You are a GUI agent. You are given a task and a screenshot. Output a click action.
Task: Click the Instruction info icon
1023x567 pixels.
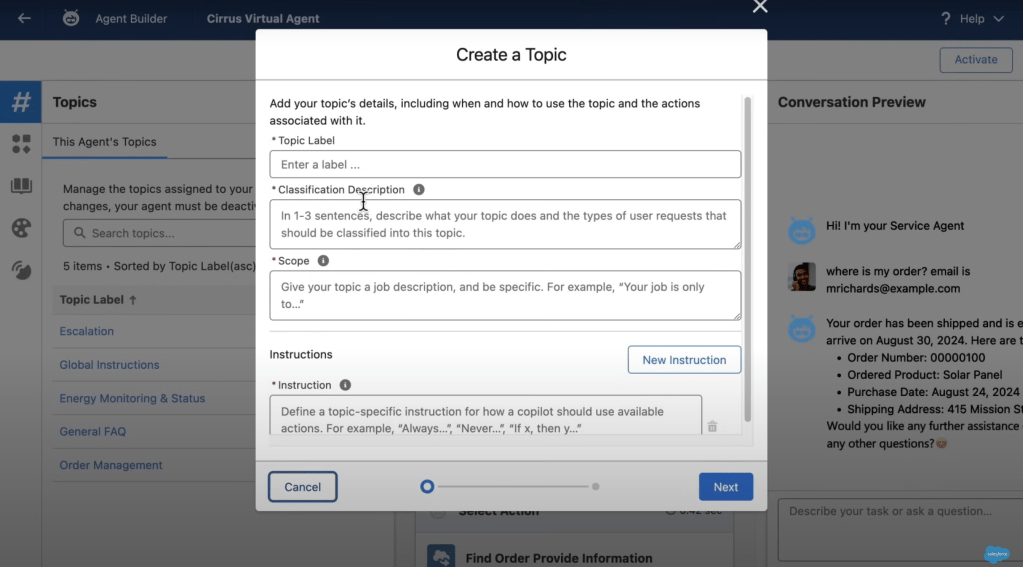345,385
